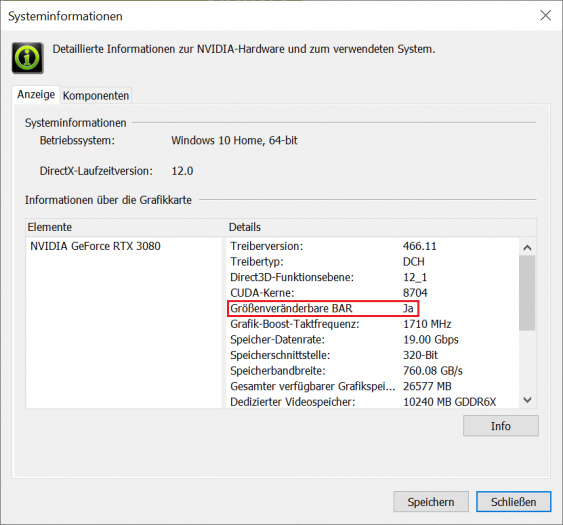Click the 760.08 GB/s value
563x525 pixels.
pyautogui.click(x=433, y=371)
